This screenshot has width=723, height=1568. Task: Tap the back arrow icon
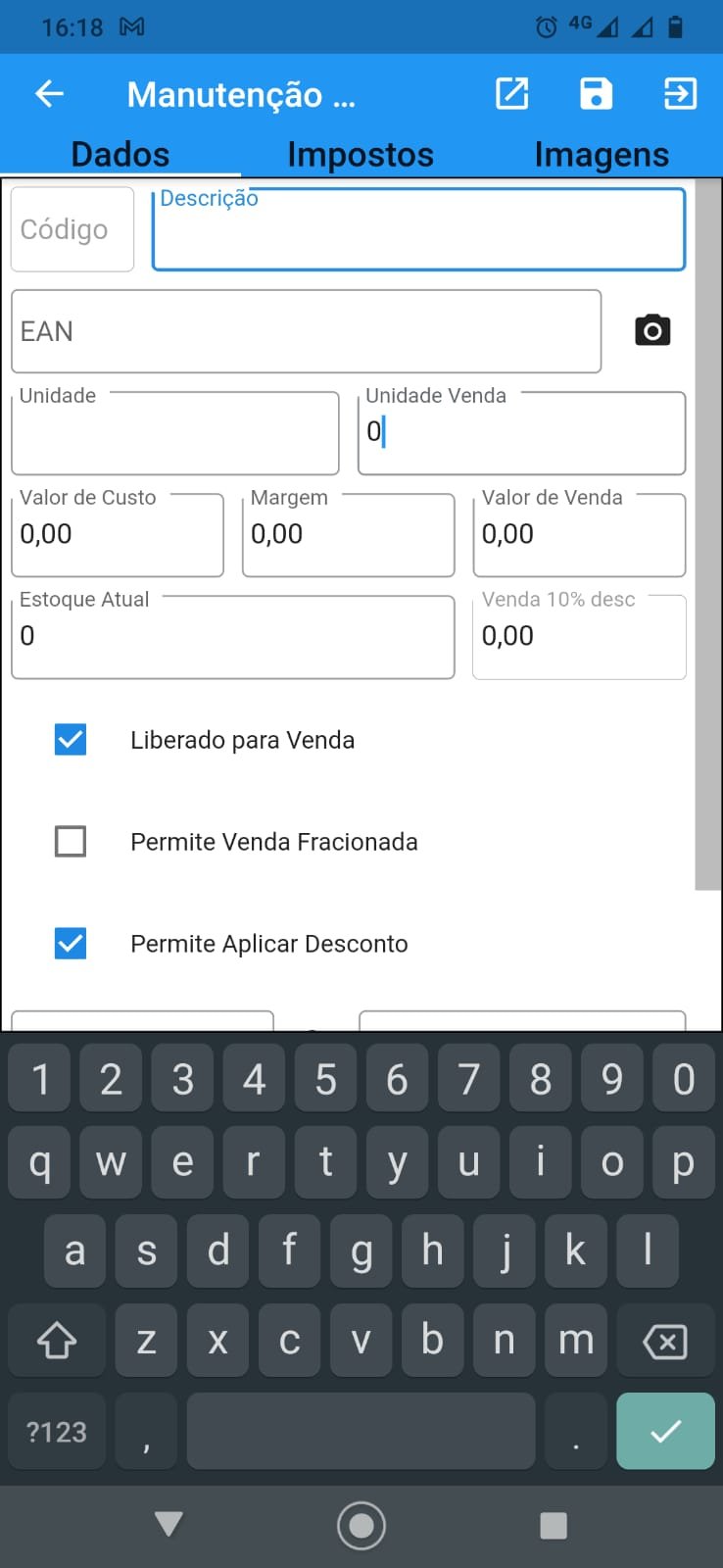tap(49, 94)
